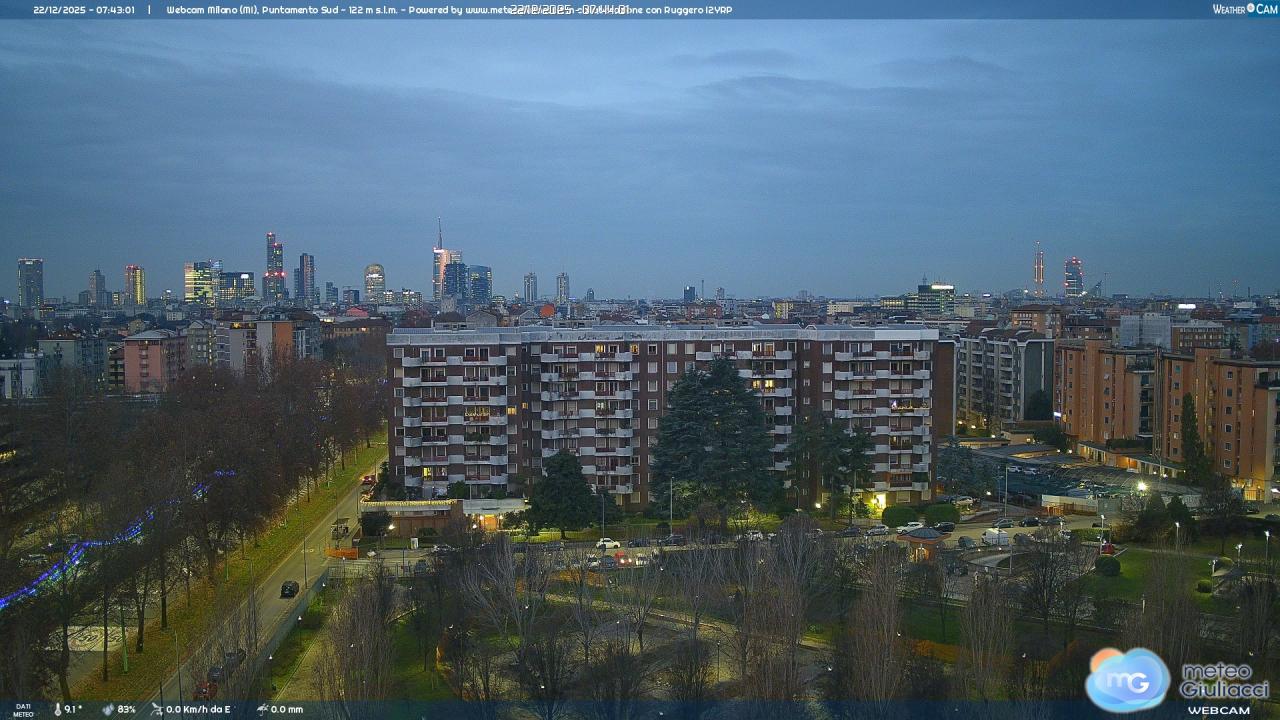Screen dimensions: 1280x720
Task: Click the humidity droplets icon
Action: click(x=107, y=709)
